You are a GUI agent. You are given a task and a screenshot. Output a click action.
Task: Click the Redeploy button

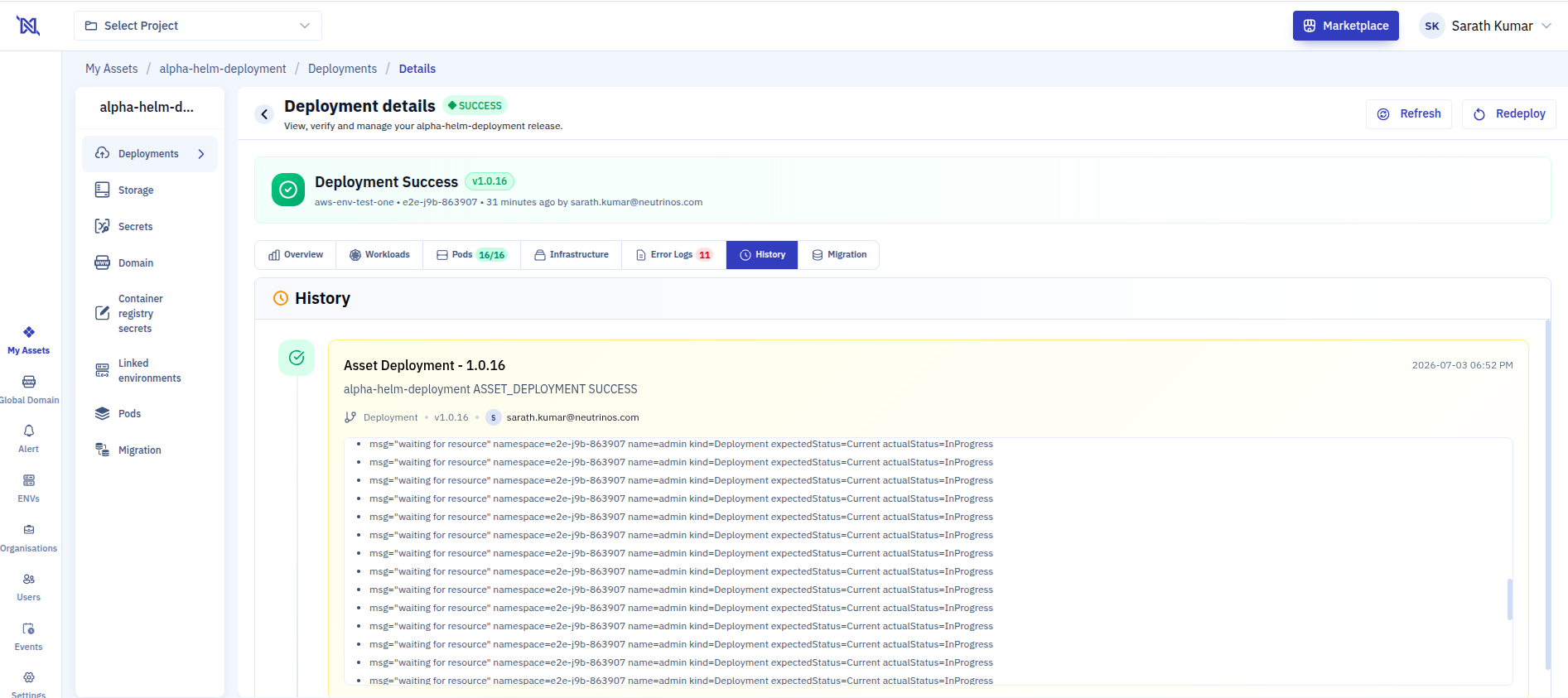pos(1508,113)
